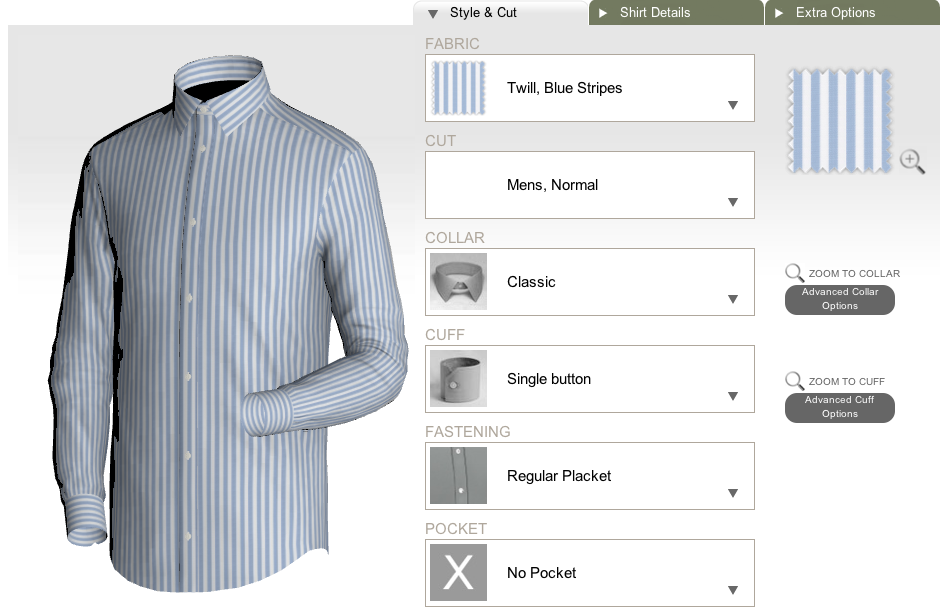Open the Collar dropdown arrow

pos(732,299)
